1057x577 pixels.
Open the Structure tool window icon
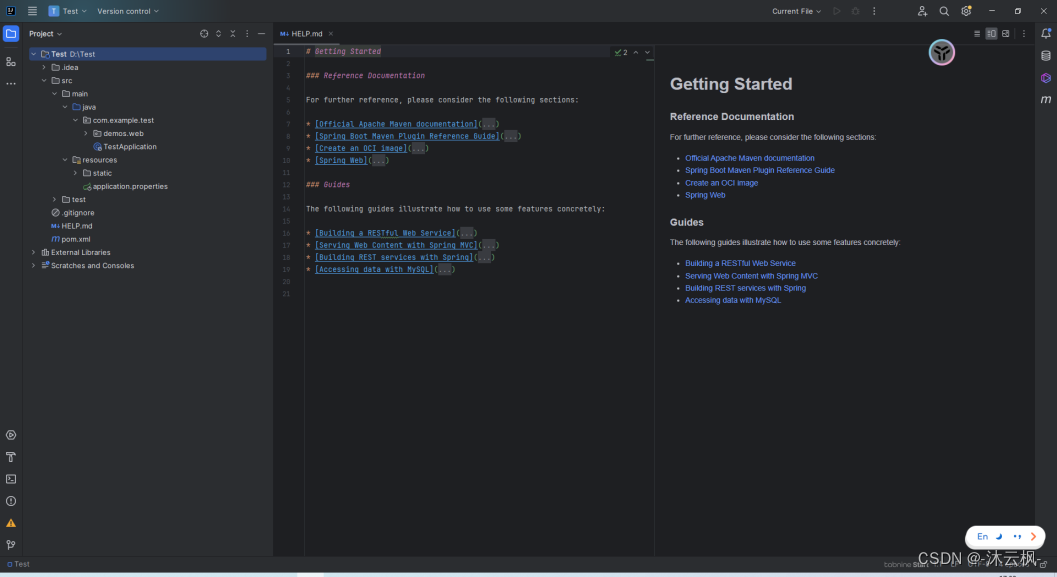click(11, 61)
